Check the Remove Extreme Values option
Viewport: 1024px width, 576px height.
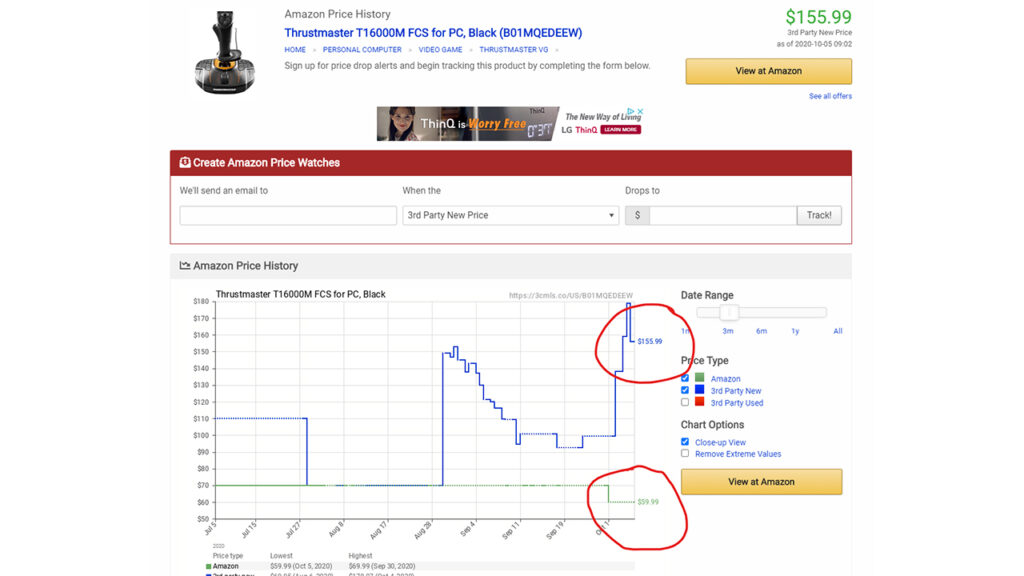point(684,453)
